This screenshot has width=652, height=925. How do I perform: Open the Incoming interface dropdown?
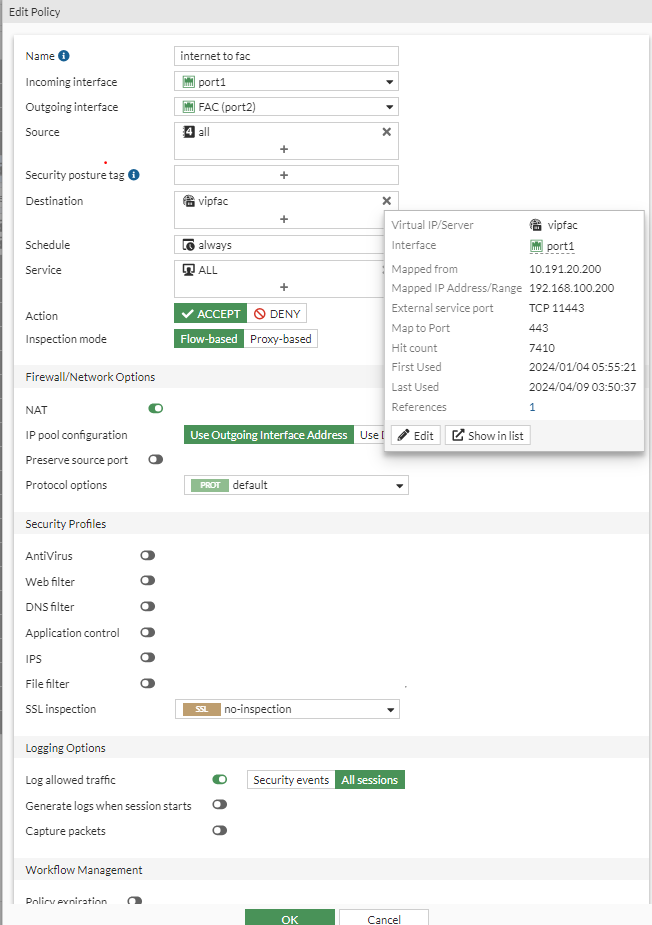pos(286,82)
